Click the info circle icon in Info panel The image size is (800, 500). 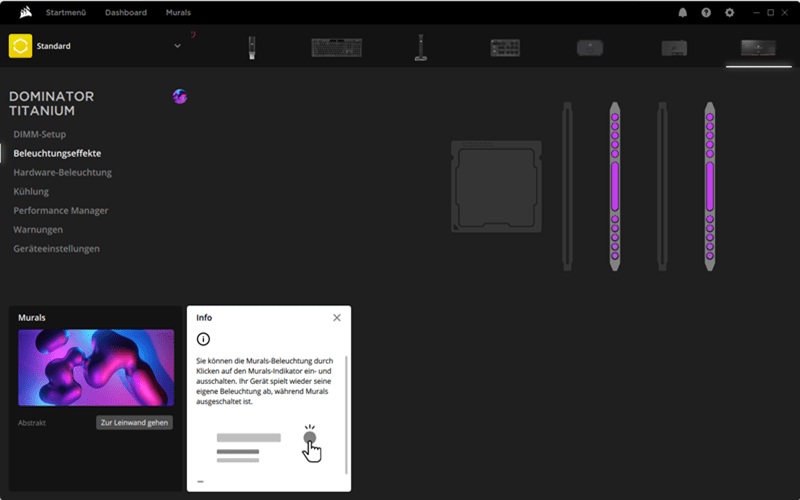pos(203,339)
